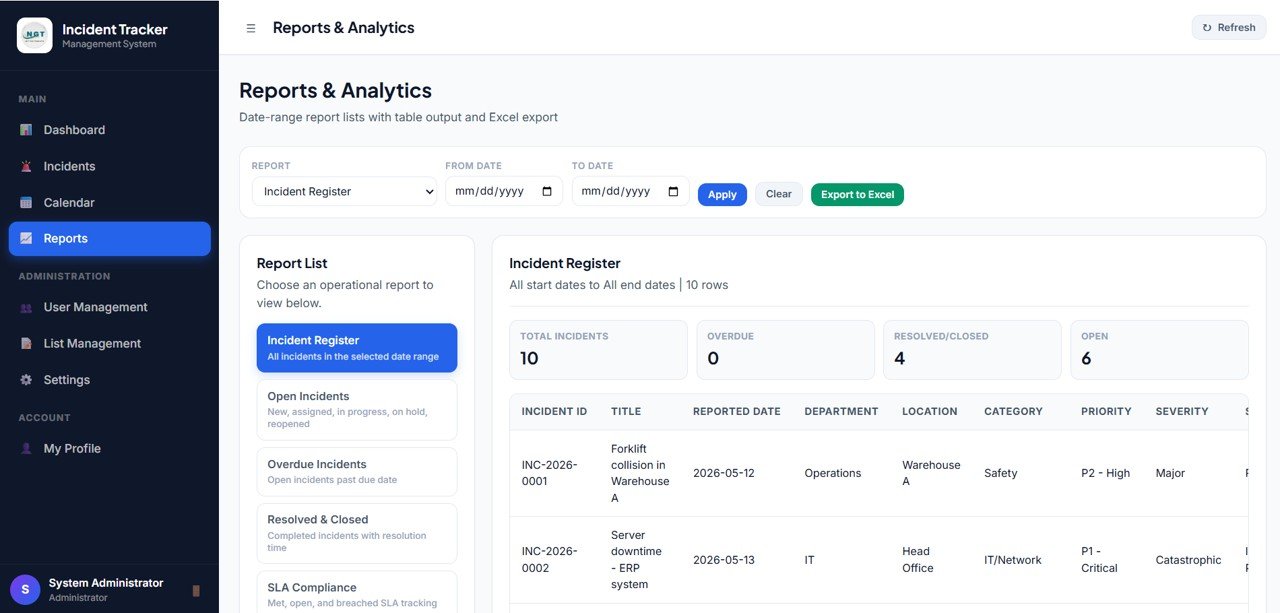Click Export to Excel button
1280x613 pixels.
[857, 195]
